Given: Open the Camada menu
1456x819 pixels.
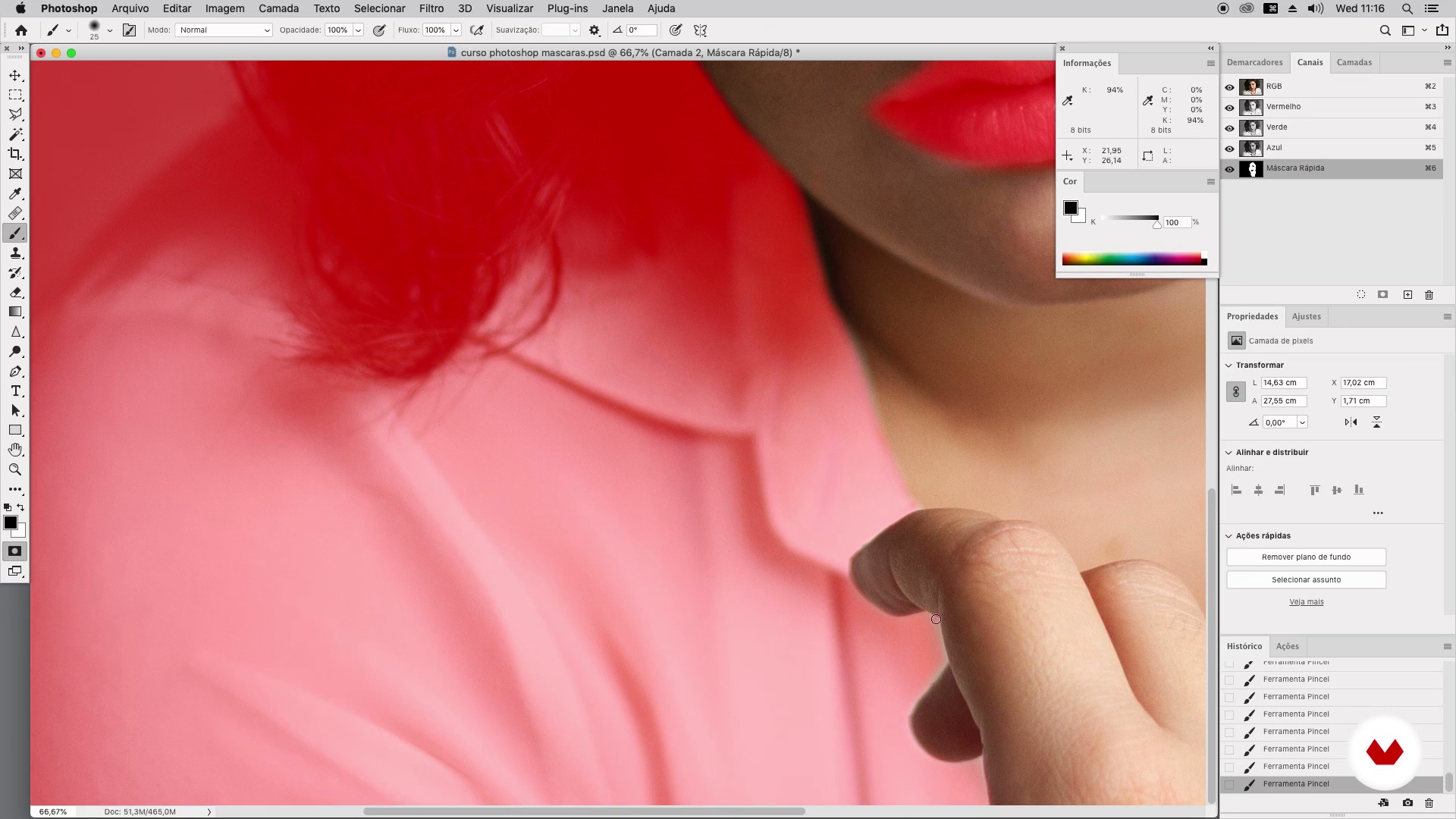Looking at the screenshot, I should [x=278, y=8].
